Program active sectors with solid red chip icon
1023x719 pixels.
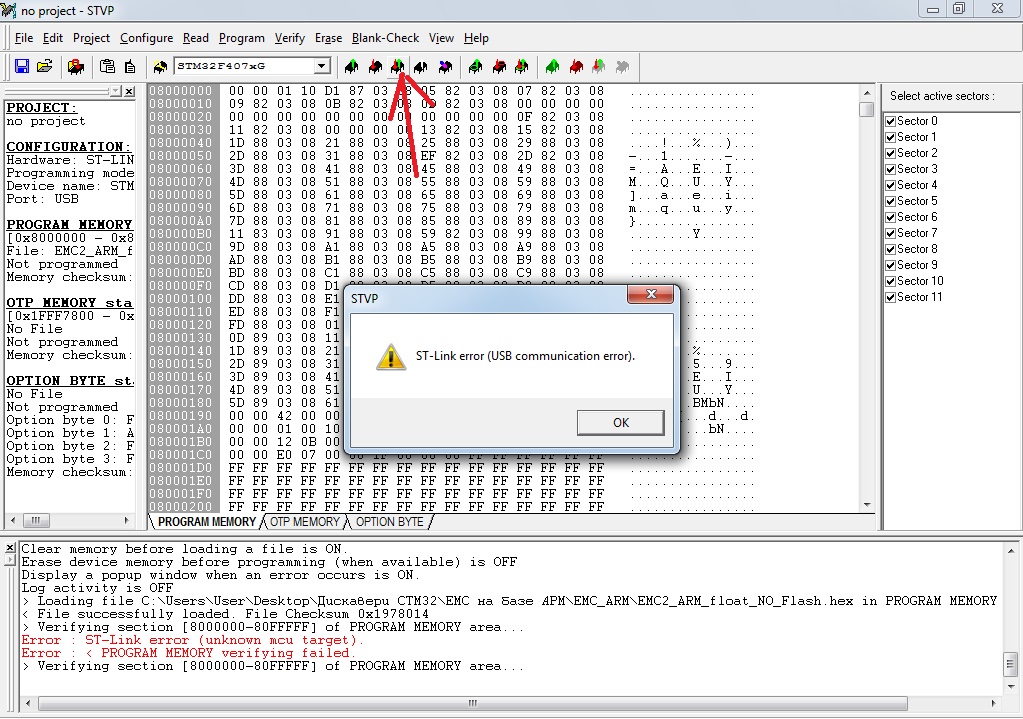click(576, 67)
